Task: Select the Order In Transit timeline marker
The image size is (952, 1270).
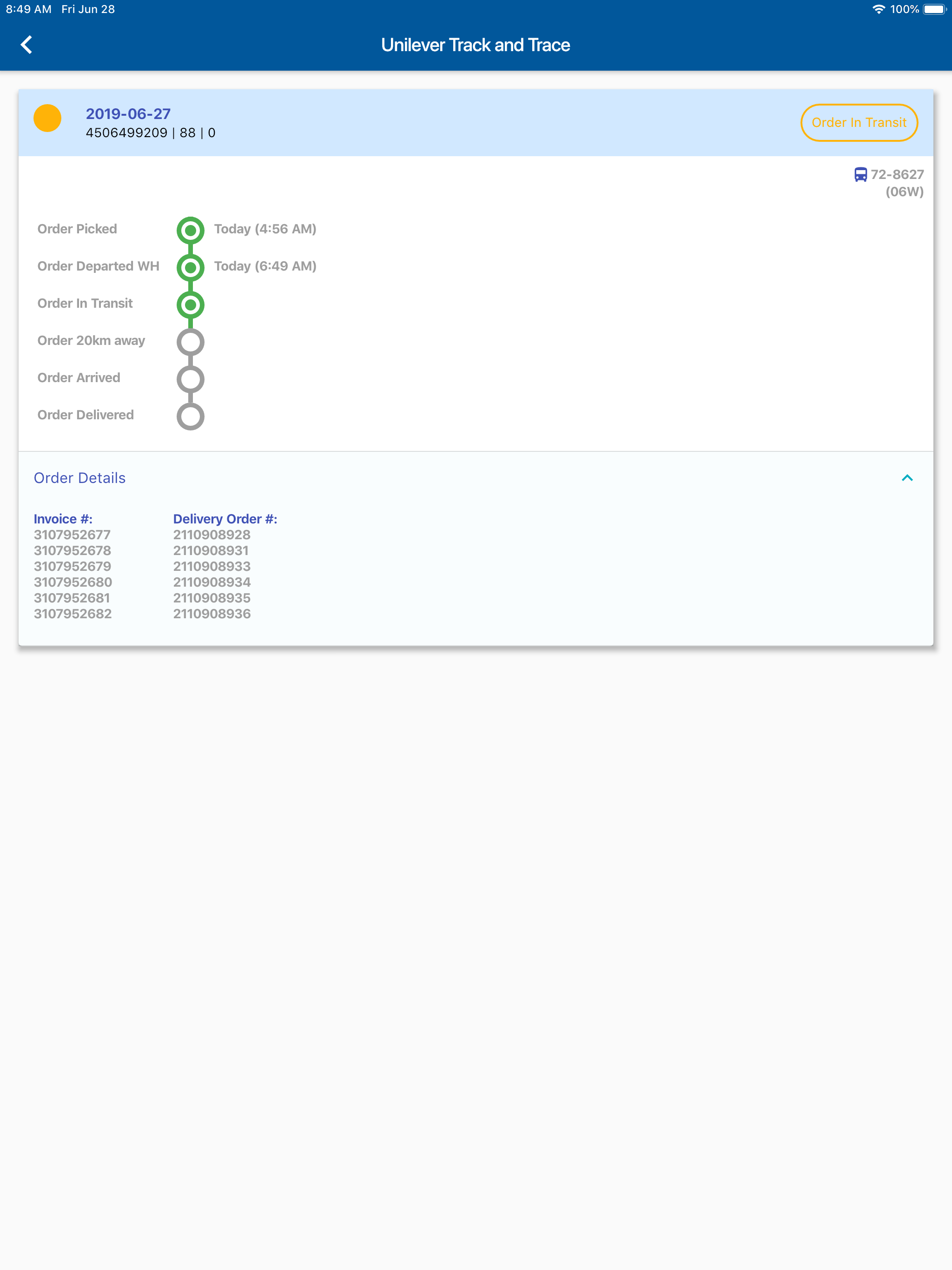Action: pyautogui.click(x=191, y=305)
